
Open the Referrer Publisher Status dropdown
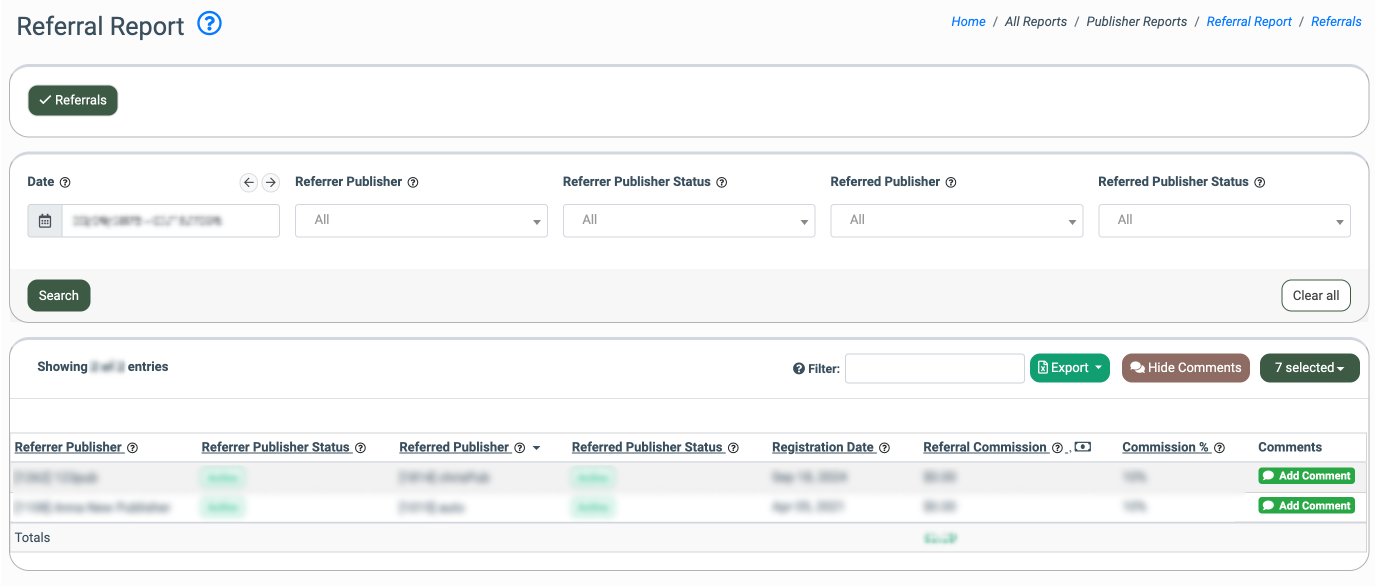pos(689,221)
